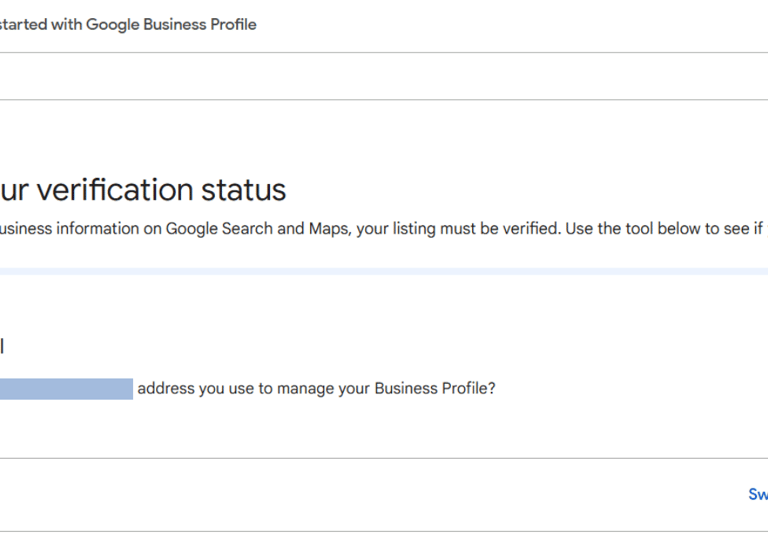Click the word 'started' in top header
This screenshot has width=768, height=546.
tap(25, 24)
